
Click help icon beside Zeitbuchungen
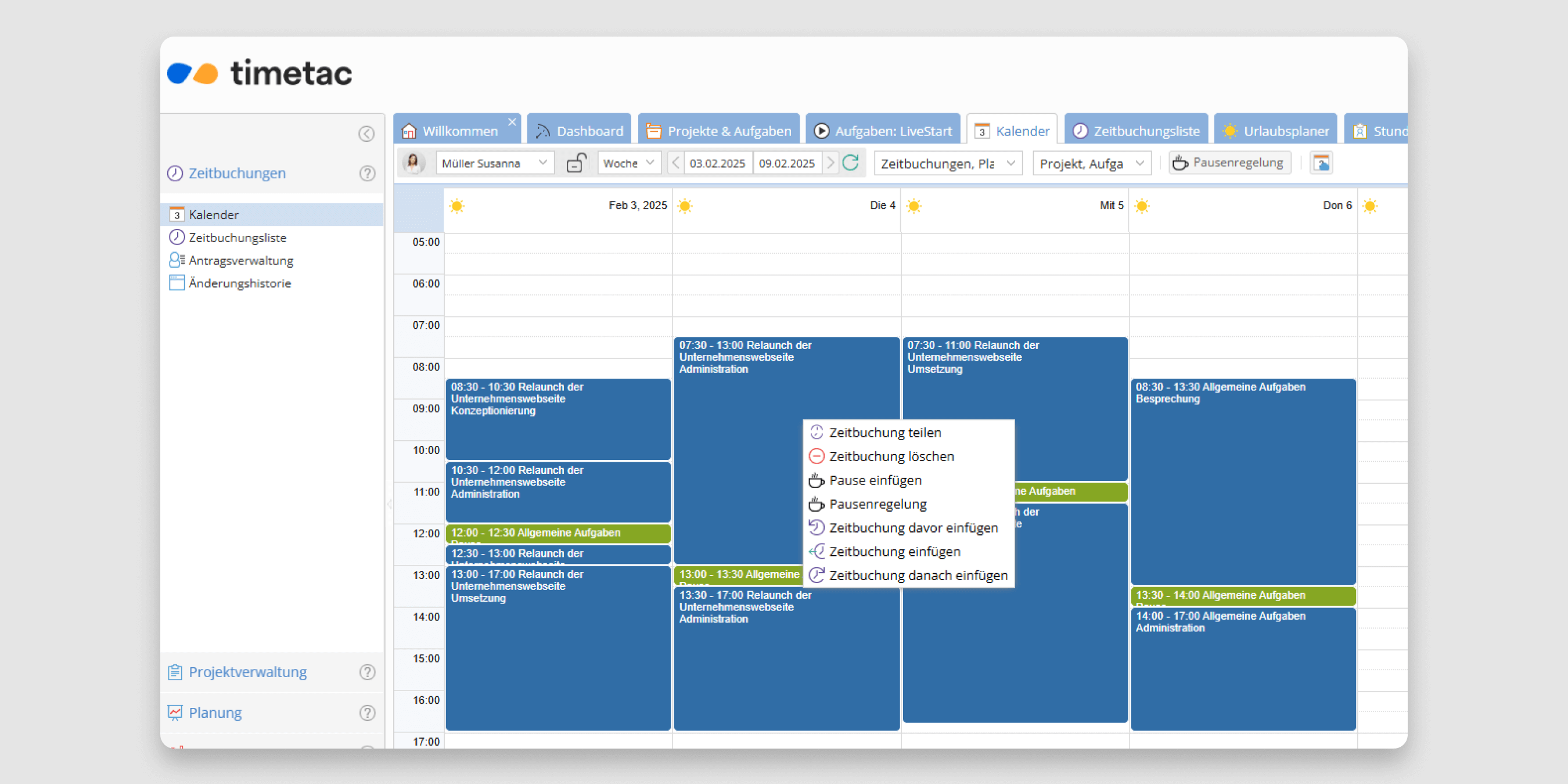point(367,174)
